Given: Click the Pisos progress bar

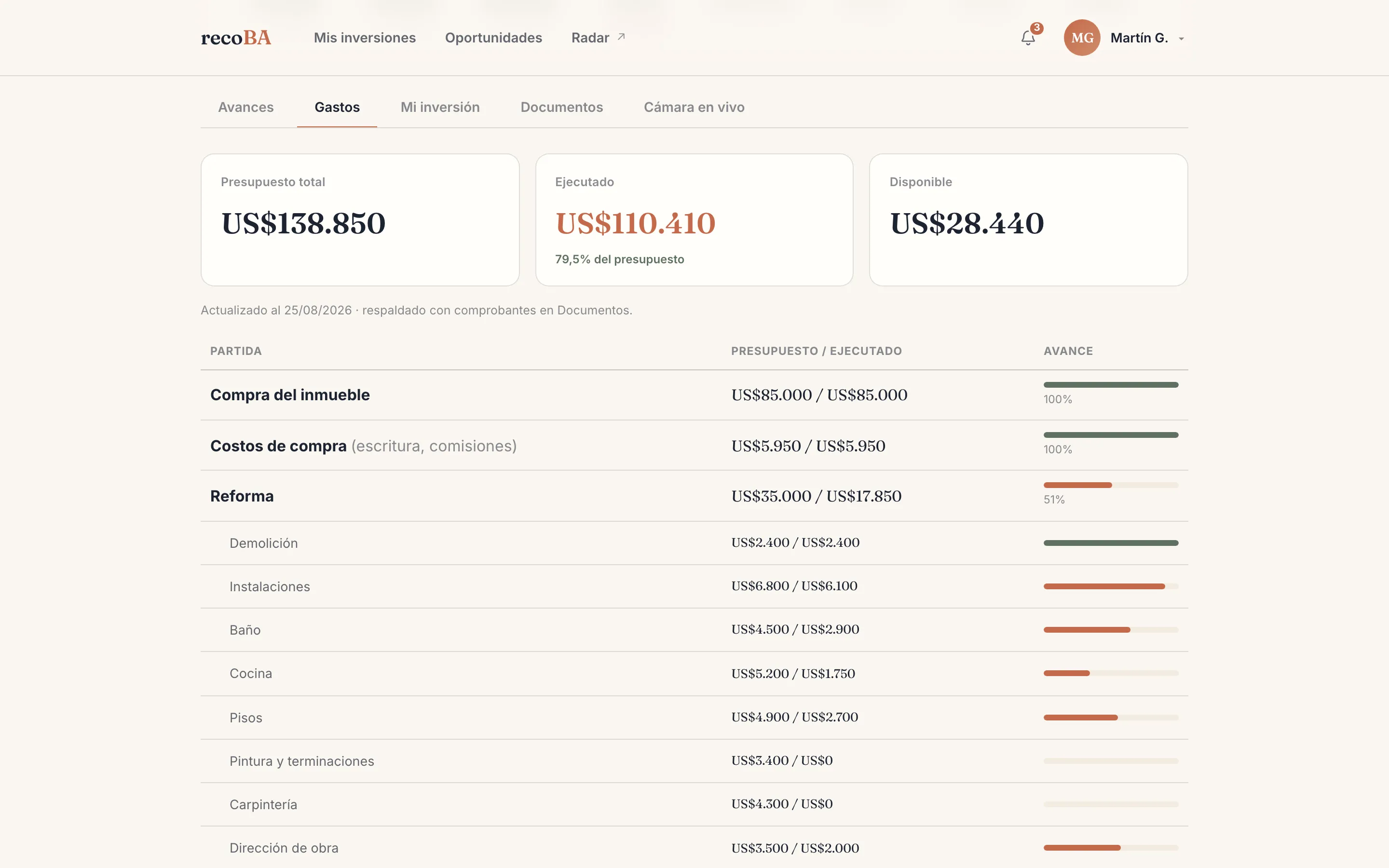Looking at the screenshot, I should (x=1111, y=718).
